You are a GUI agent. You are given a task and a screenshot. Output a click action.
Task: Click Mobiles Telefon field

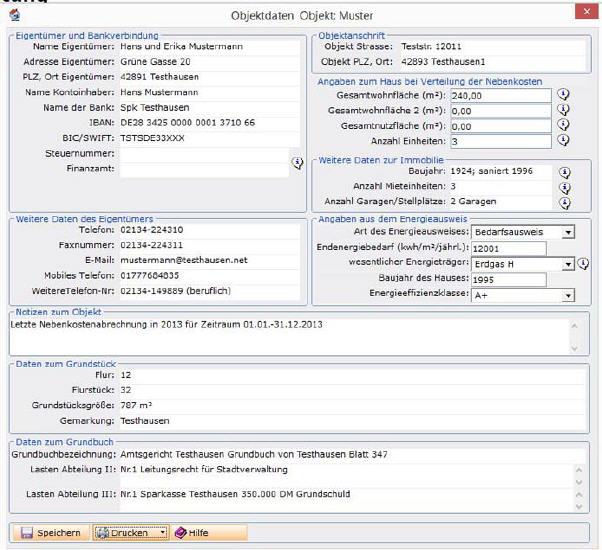coord(209,276)
